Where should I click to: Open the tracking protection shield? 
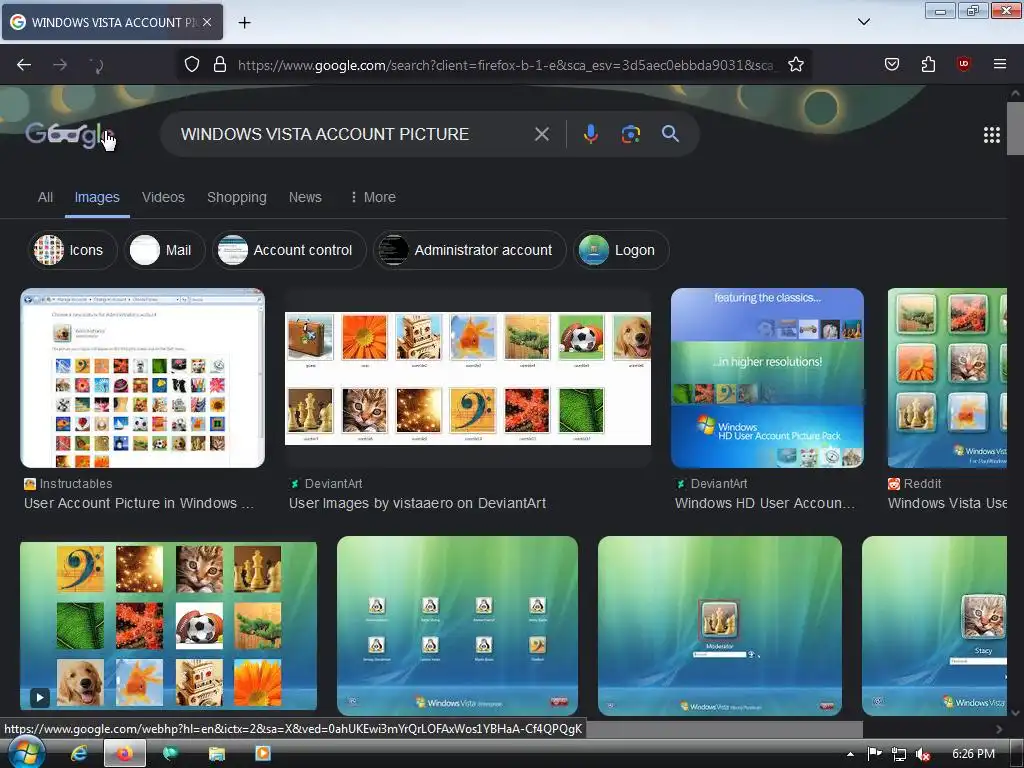click(191, 64)
